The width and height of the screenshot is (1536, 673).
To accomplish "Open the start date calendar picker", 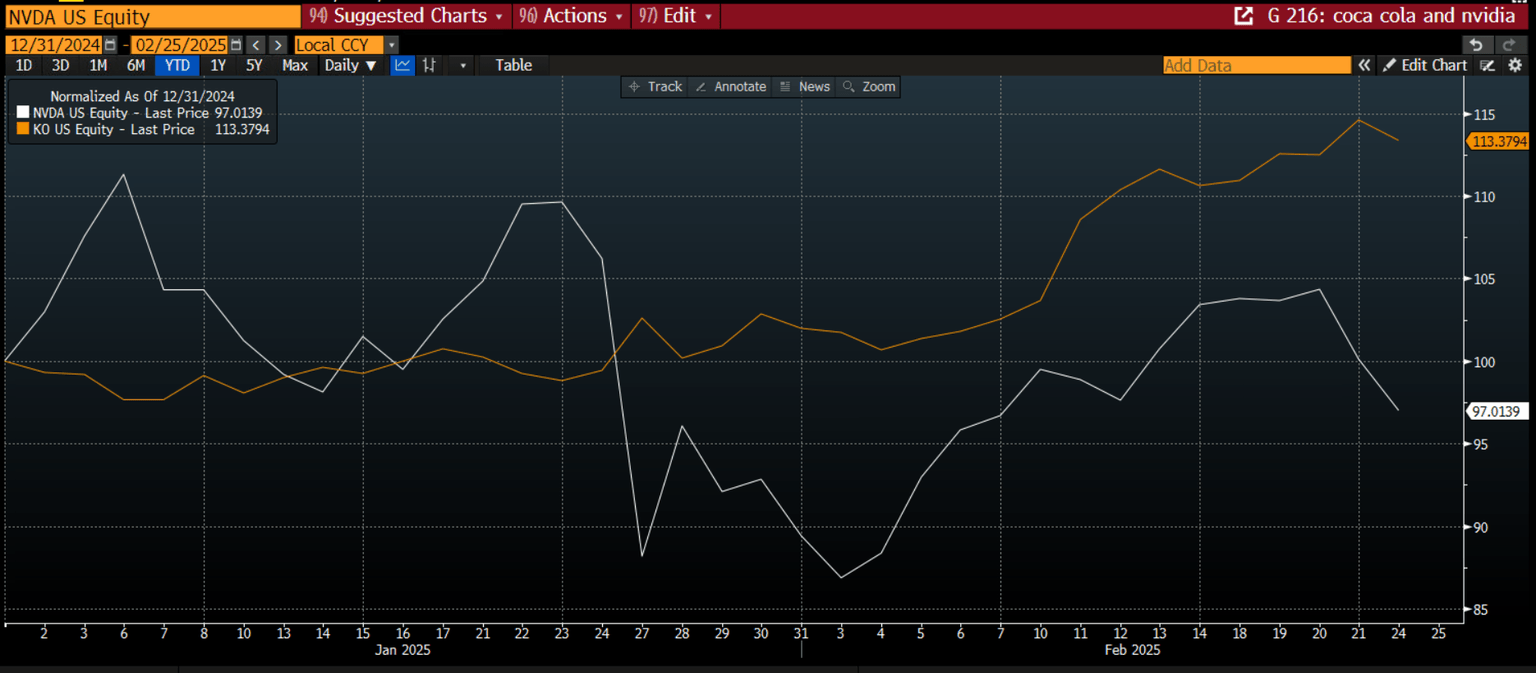I will 110,45.
